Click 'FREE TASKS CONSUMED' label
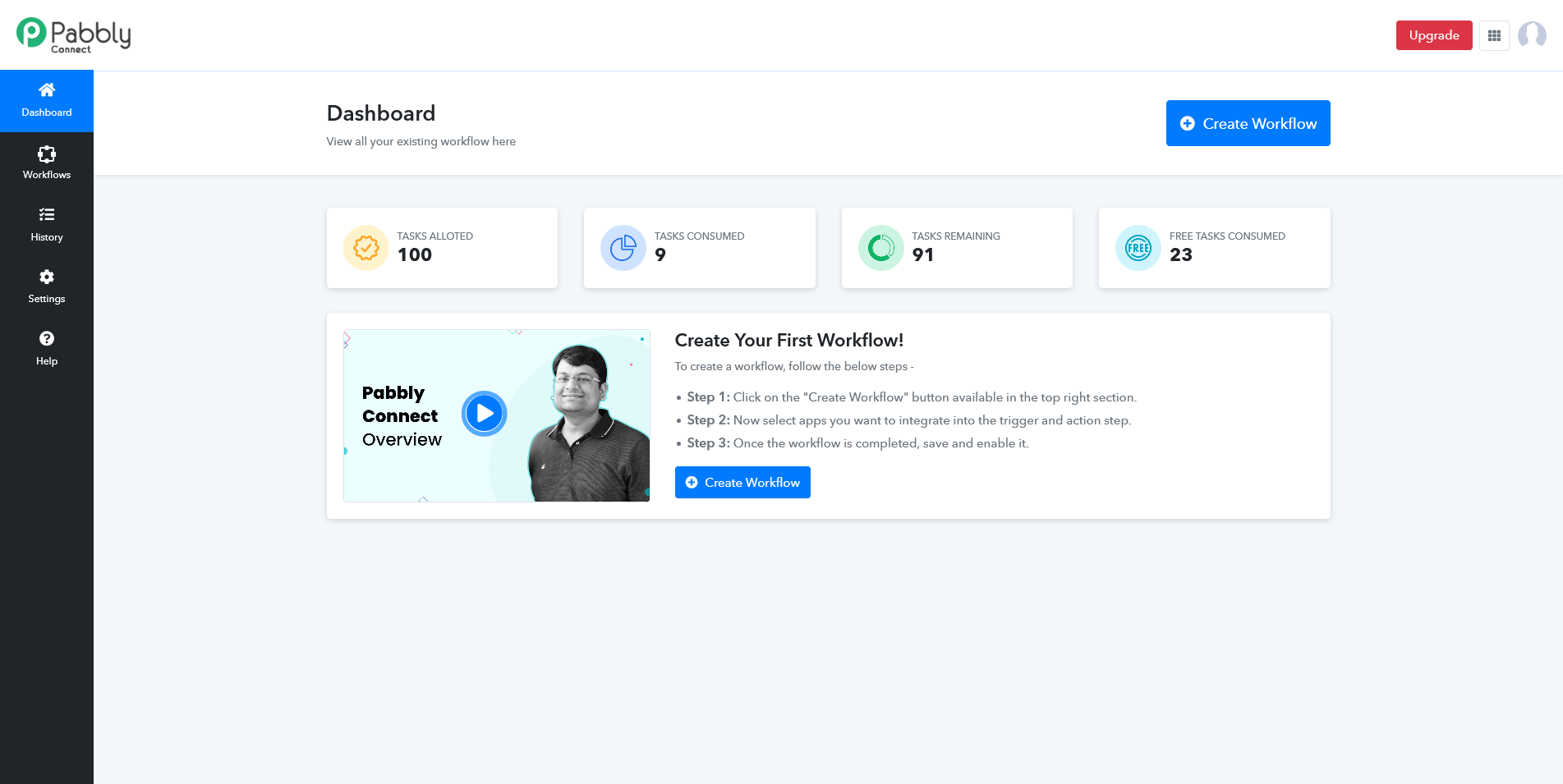Viewport: 1563px width, 784px height. pyautogui.click(x=1227, y=236)
